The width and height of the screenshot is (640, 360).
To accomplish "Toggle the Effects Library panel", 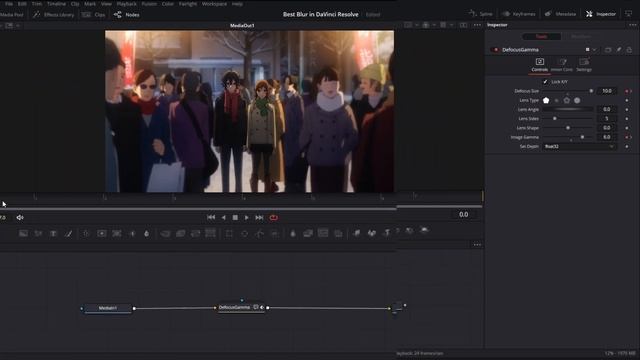I will (x=53, y=15).
